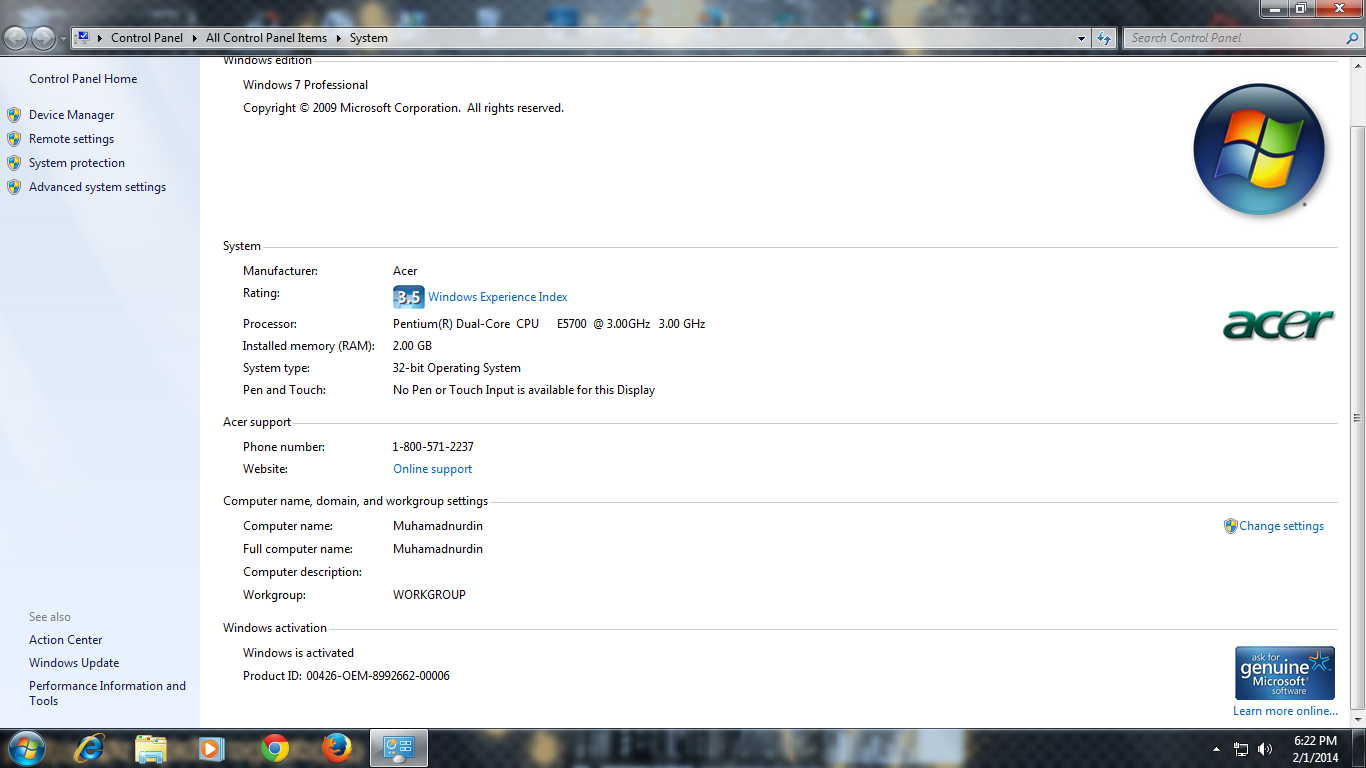The height and width of the screenshot is (768, 1366).
Task: Click the WORKGROUP value text
Action: 429,595
